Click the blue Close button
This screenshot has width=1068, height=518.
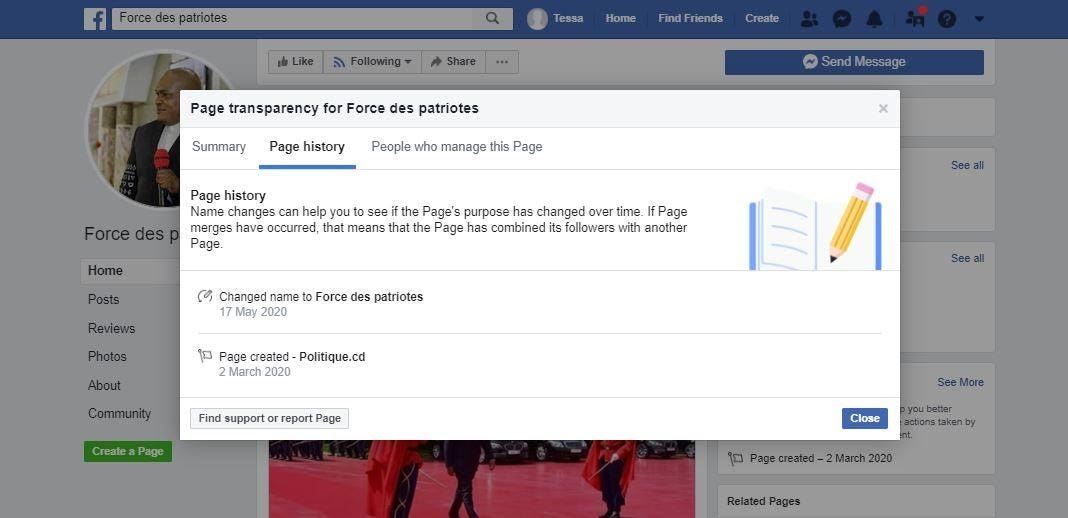pos(864,419)
